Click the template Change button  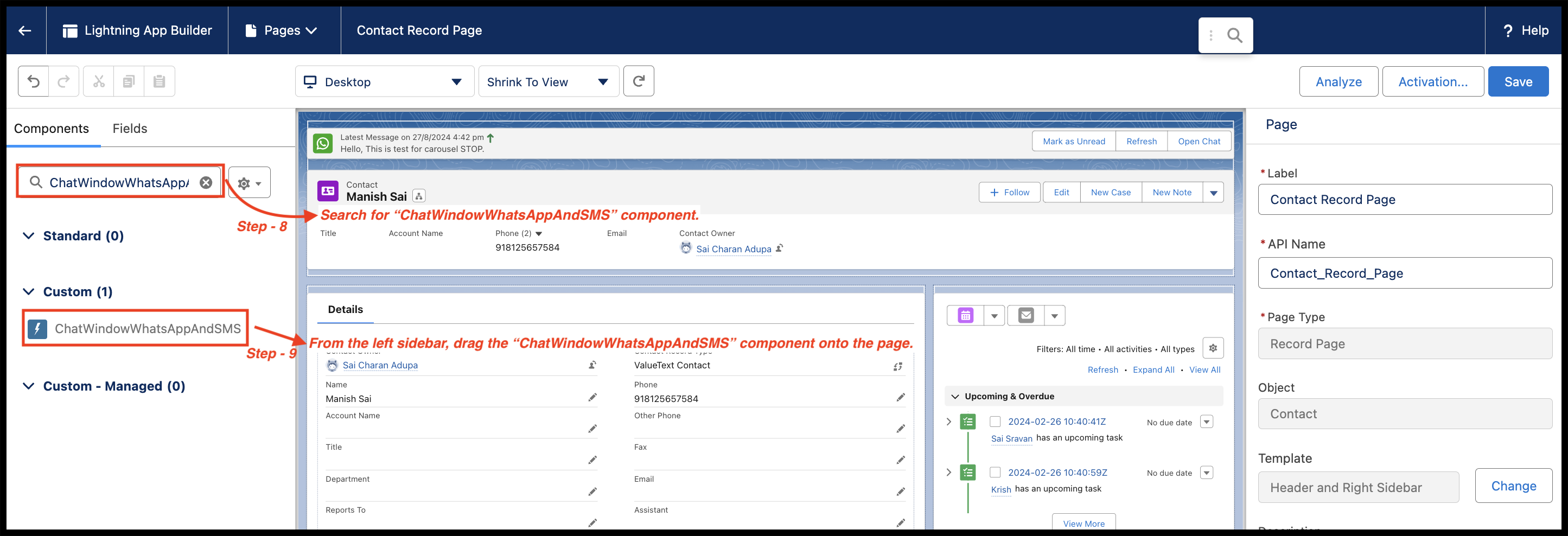(1513, 486)
